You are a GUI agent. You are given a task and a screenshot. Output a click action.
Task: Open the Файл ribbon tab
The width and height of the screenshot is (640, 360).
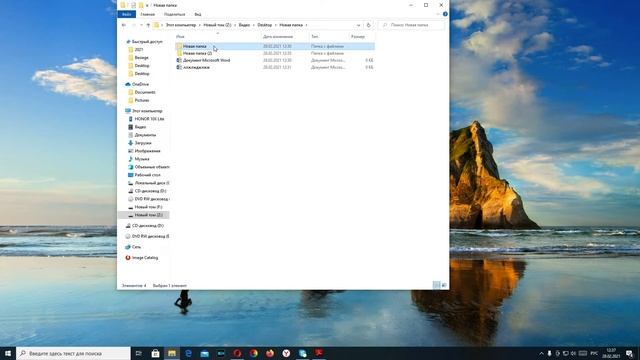pyautogui.click(x=127, y=14)
